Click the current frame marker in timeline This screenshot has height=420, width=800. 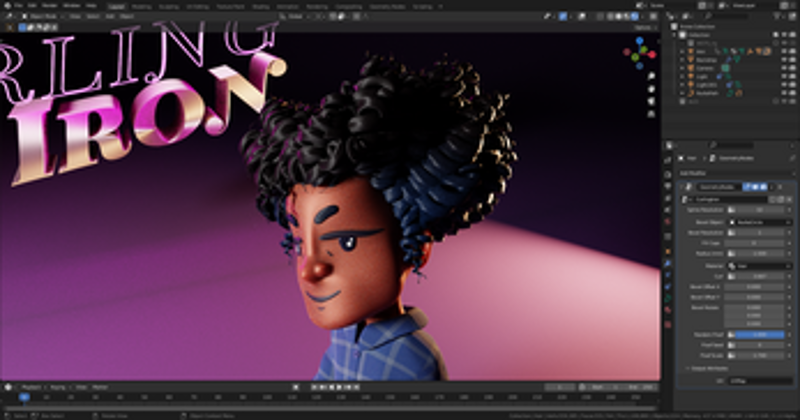(23, 397)
